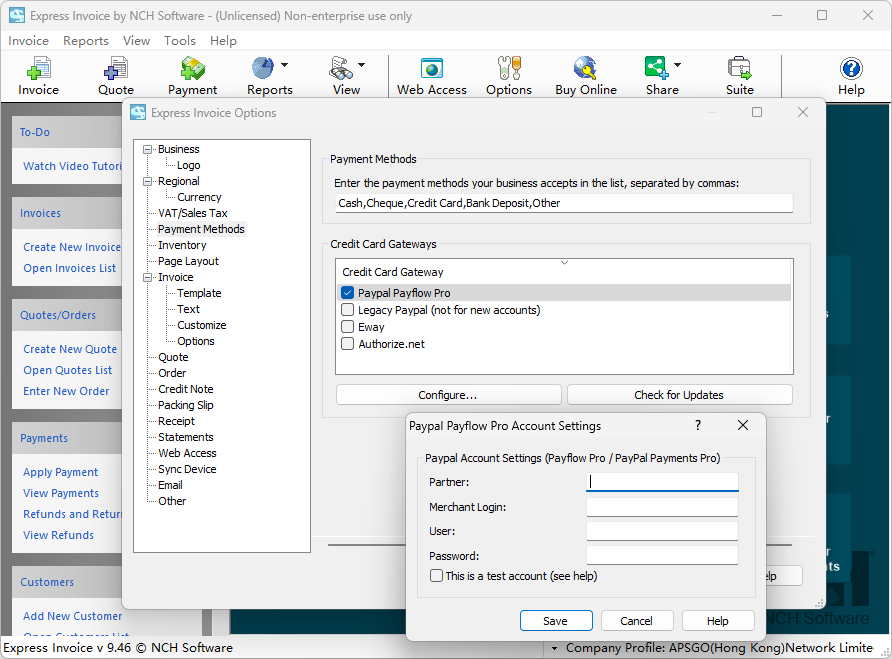892x659 pixels.
Task: Open the Company Profile dropdown arrow in status bar
Action: point(554,648)
